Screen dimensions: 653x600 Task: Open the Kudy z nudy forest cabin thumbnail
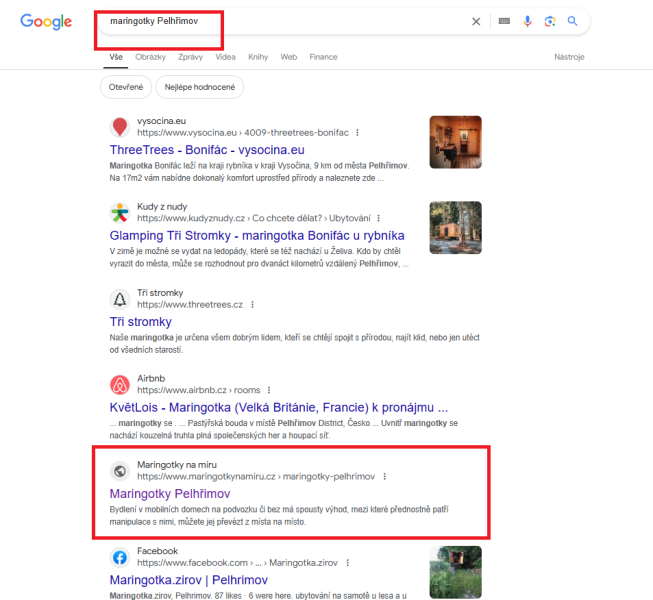click(456, 228)
